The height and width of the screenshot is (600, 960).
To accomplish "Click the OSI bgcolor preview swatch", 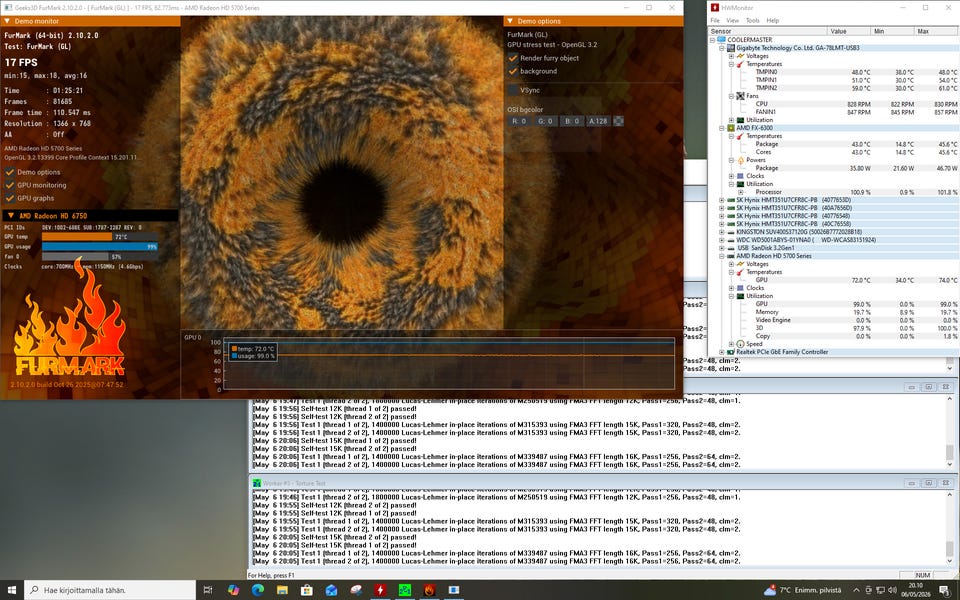I will [x=618, y=121].
